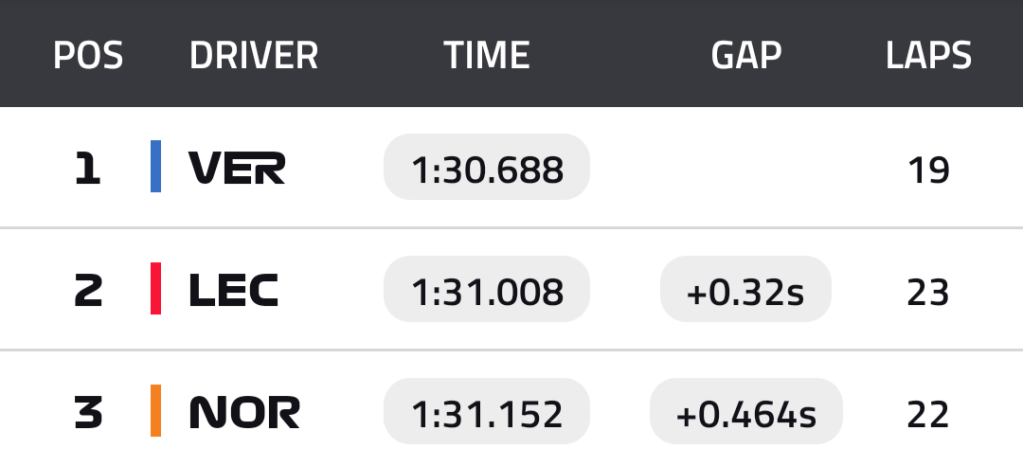Viewport: 1023px width, 466px height.
Task: Click the GAP column header
Action: click(746, 56)
